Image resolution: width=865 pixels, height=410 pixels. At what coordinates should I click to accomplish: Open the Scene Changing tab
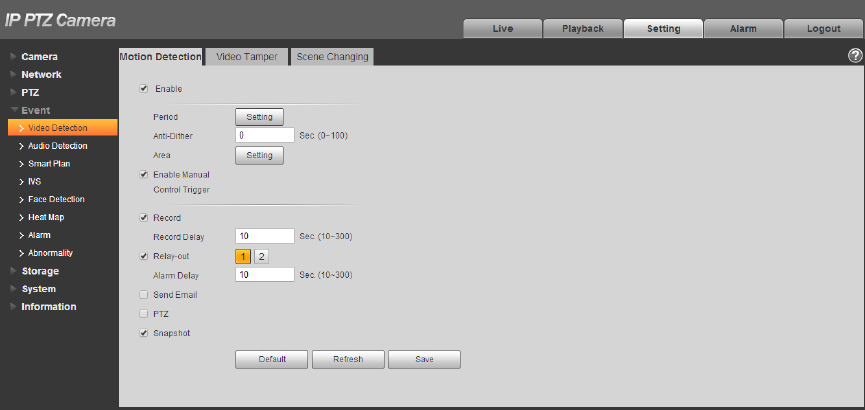332,57
